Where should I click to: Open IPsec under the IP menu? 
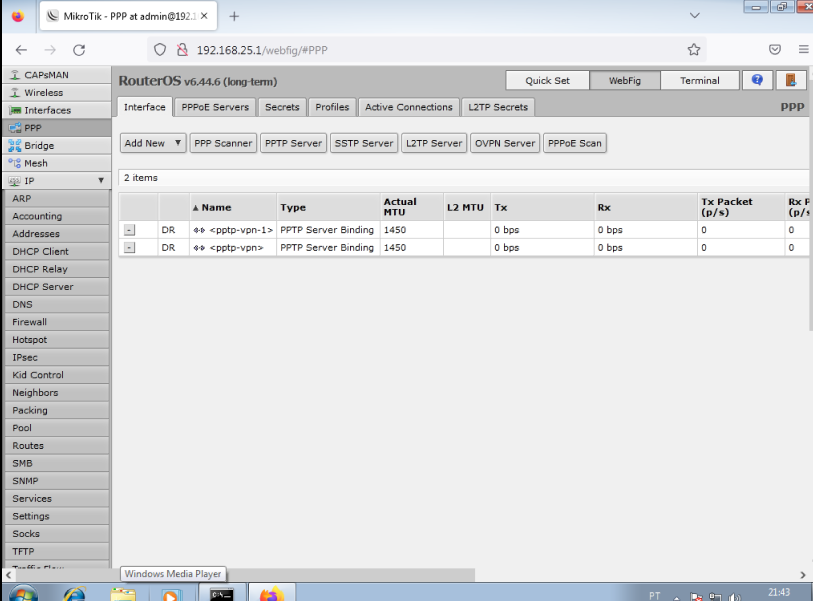(57, 357)
